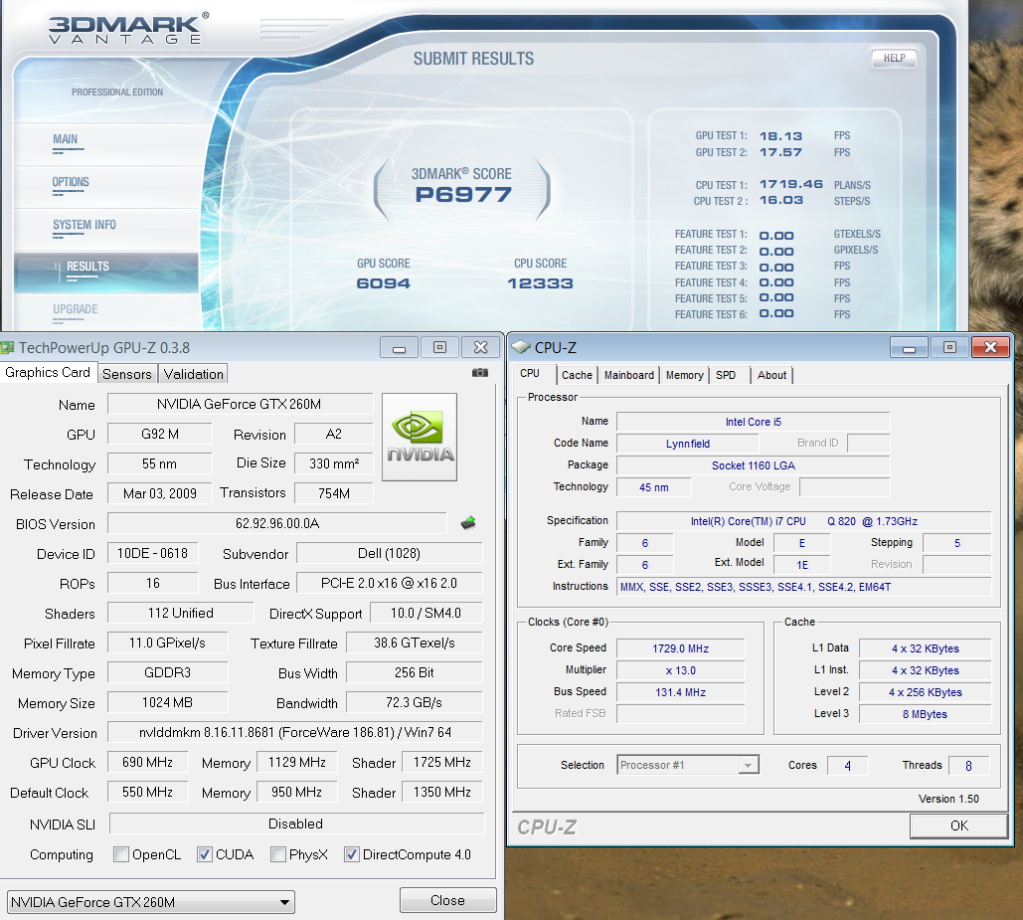Click the HELP button in 3DMark Vantage
Image resolution: width=1023 pixels, height=920 pixels.
894,58
